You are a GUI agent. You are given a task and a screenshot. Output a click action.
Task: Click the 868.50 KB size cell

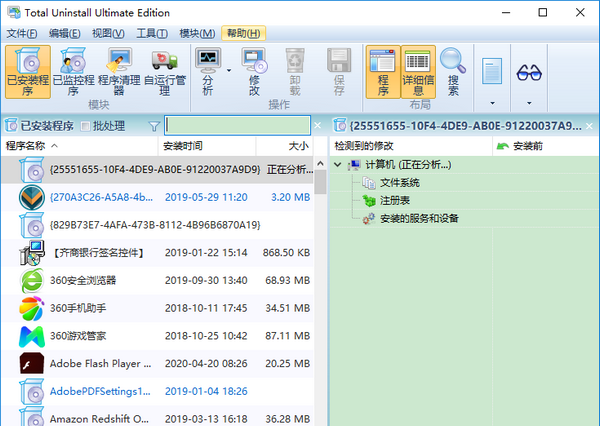click(286, 253)
